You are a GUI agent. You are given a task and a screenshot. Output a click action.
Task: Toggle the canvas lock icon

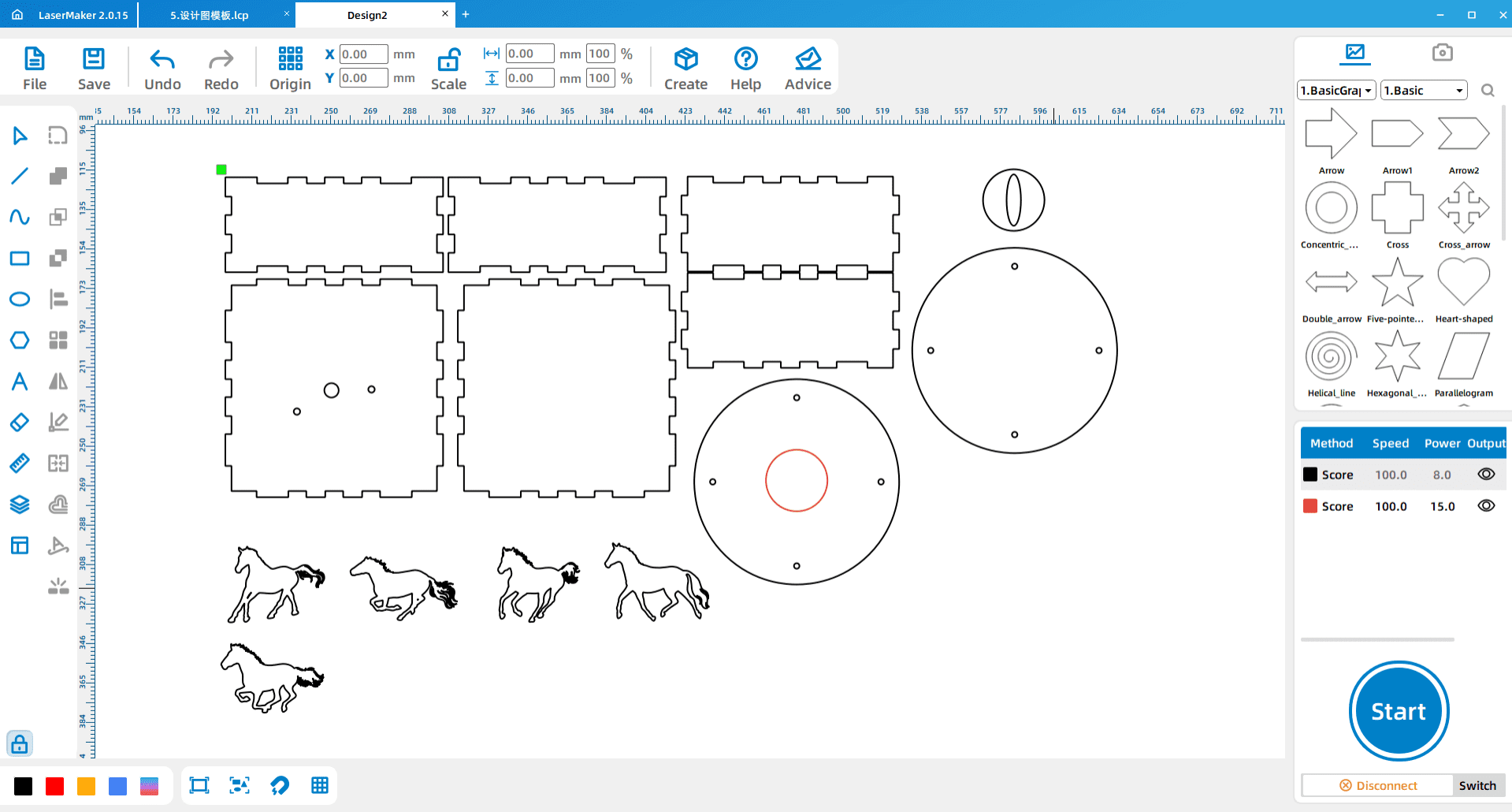pyautogui.click(x=20, y=743)
